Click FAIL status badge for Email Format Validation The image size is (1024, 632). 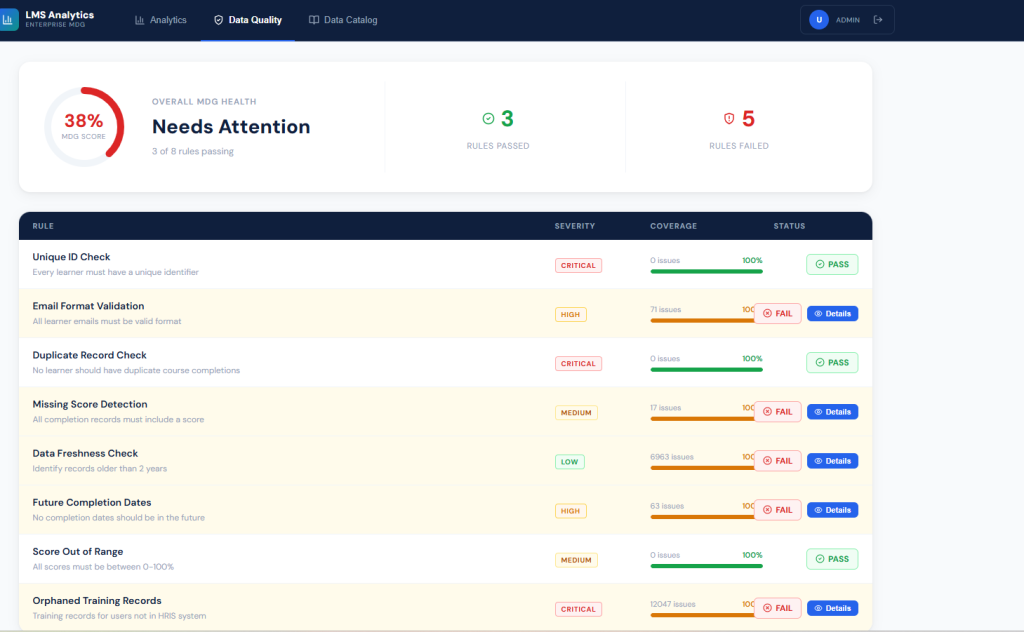click(x=777, y=314)
